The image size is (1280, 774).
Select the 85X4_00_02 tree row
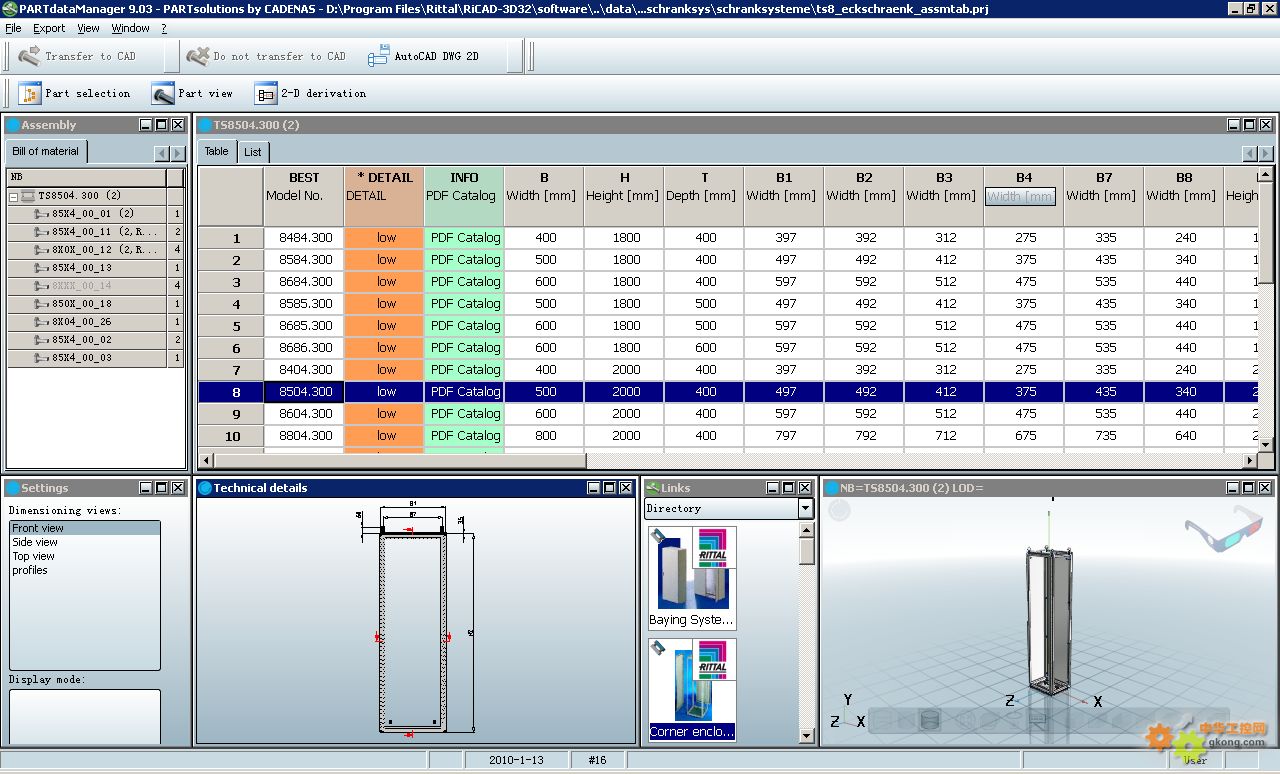pos(96,340)
